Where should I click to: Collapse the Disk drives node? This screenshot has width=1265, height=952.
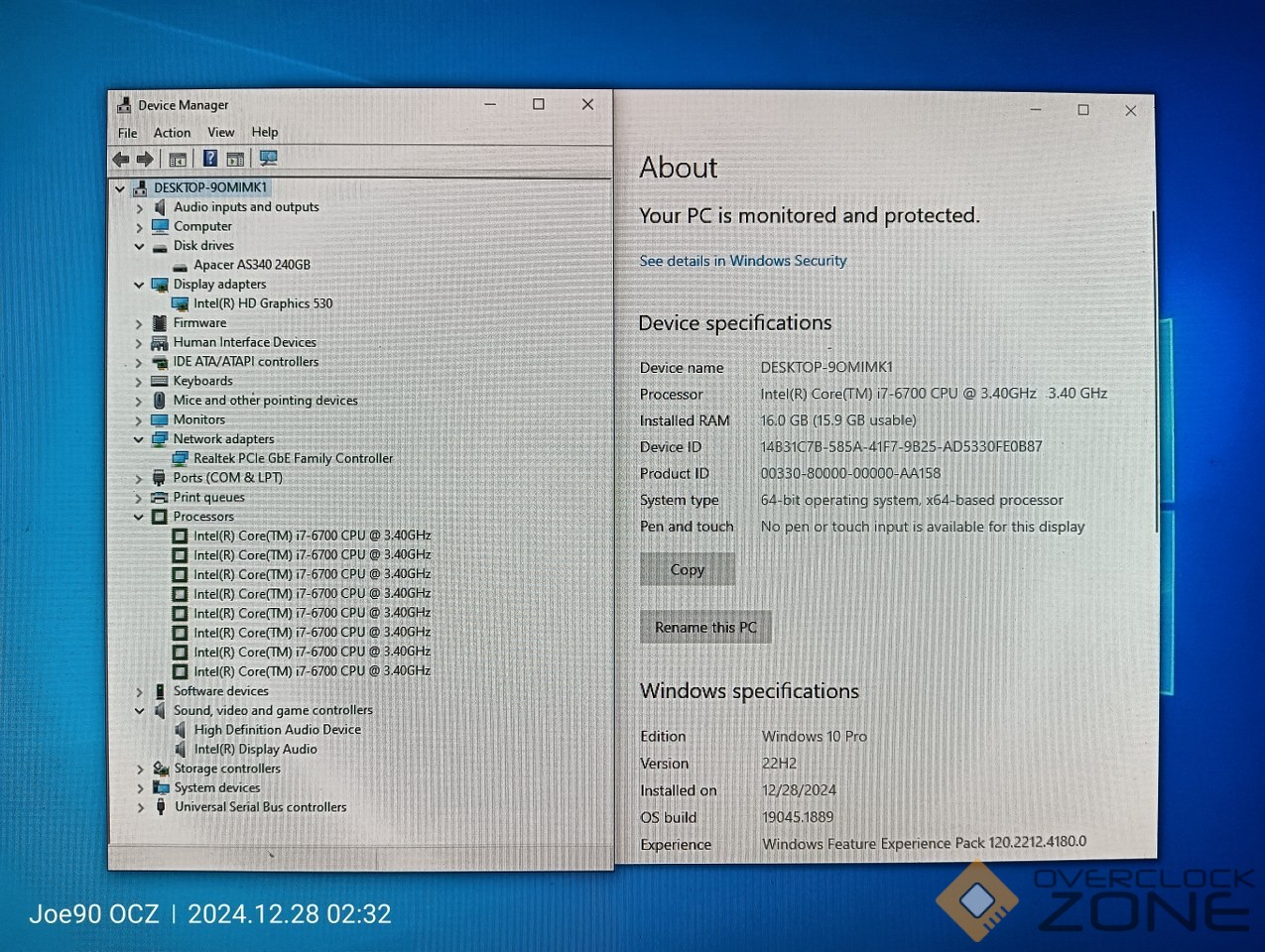[x=140, y=246]
